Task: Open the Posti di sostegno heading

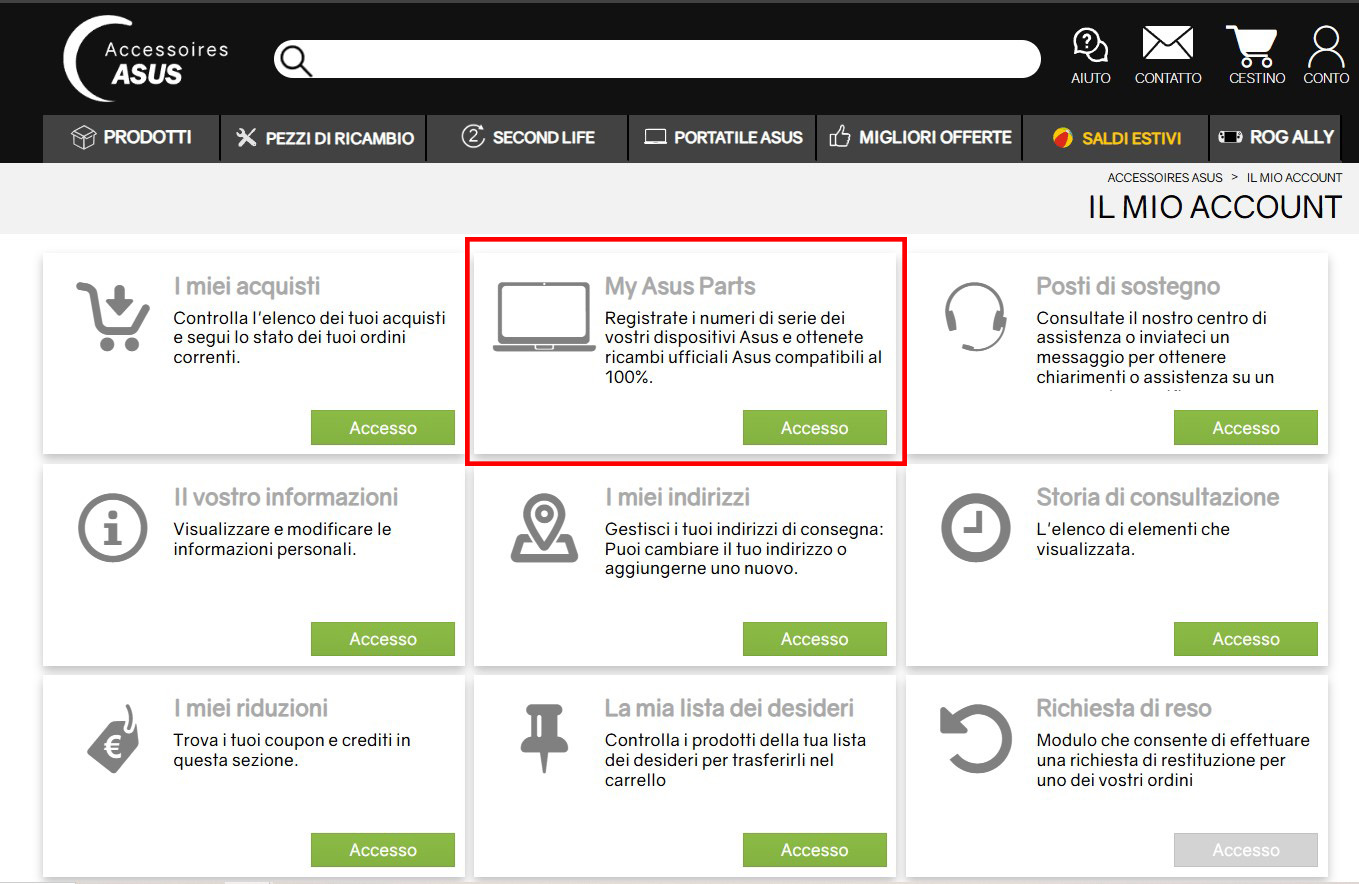Action: [1128, 287]
